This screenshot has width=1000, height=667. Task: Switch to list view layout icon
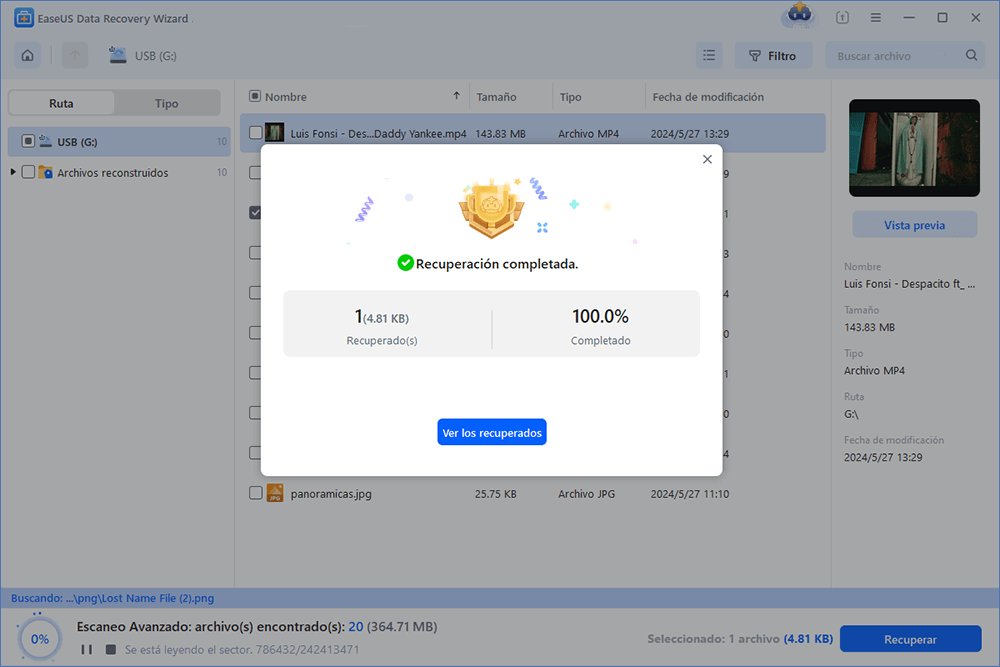pos(709,55)
